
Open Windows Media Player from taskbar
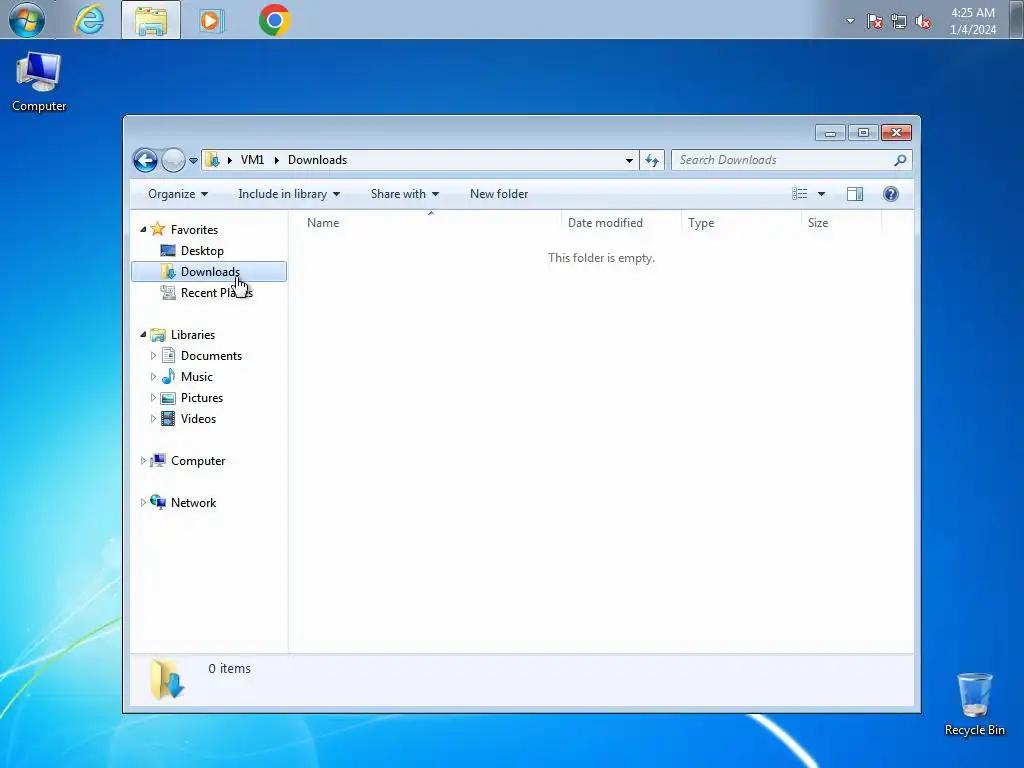[211, 20]
